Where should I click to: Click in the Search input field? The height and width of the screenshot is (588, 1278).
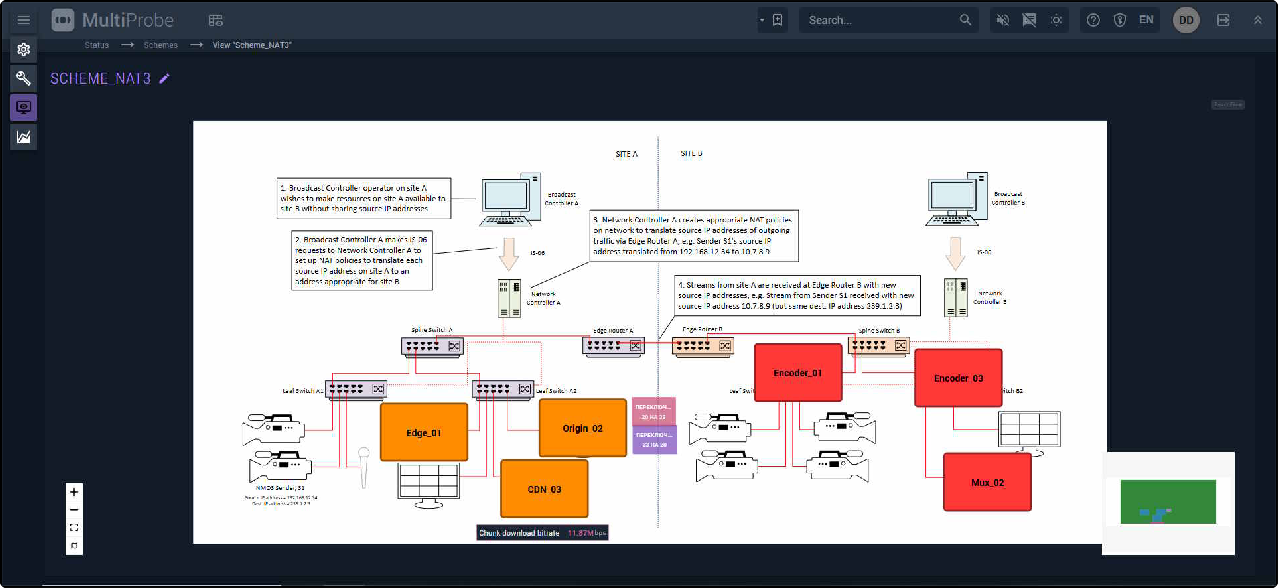pyautogui.click(x=880, y=20)
